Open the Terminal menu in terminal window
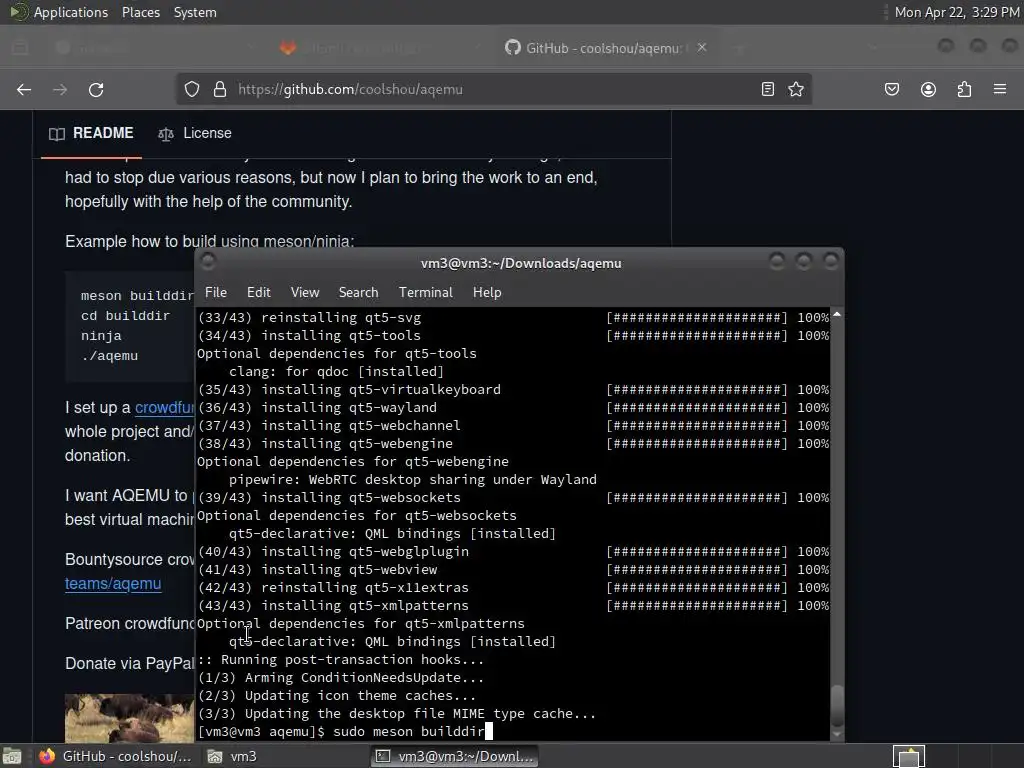 pos(426,293)
